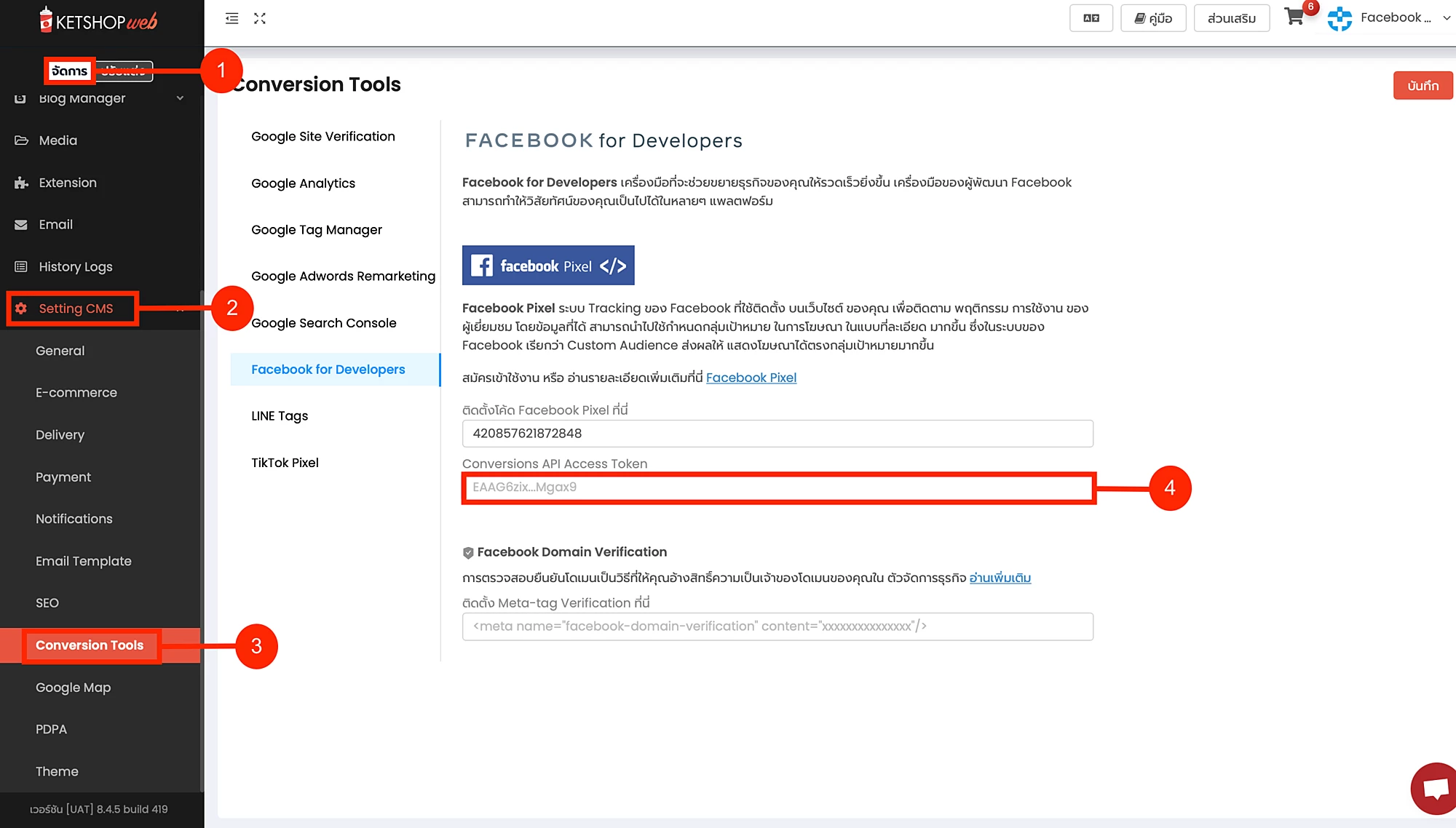1456x828 pixels.
Task: Open Theme settings submenu
Action: click(57, 771)
